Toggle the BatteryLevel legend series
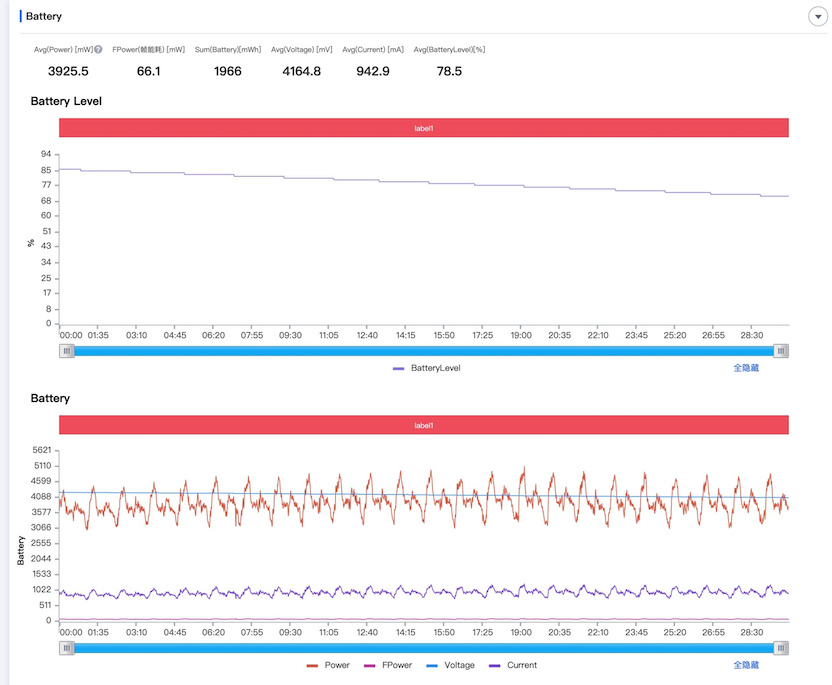Viewport: 832px width, 685px height. click(427, 368)
